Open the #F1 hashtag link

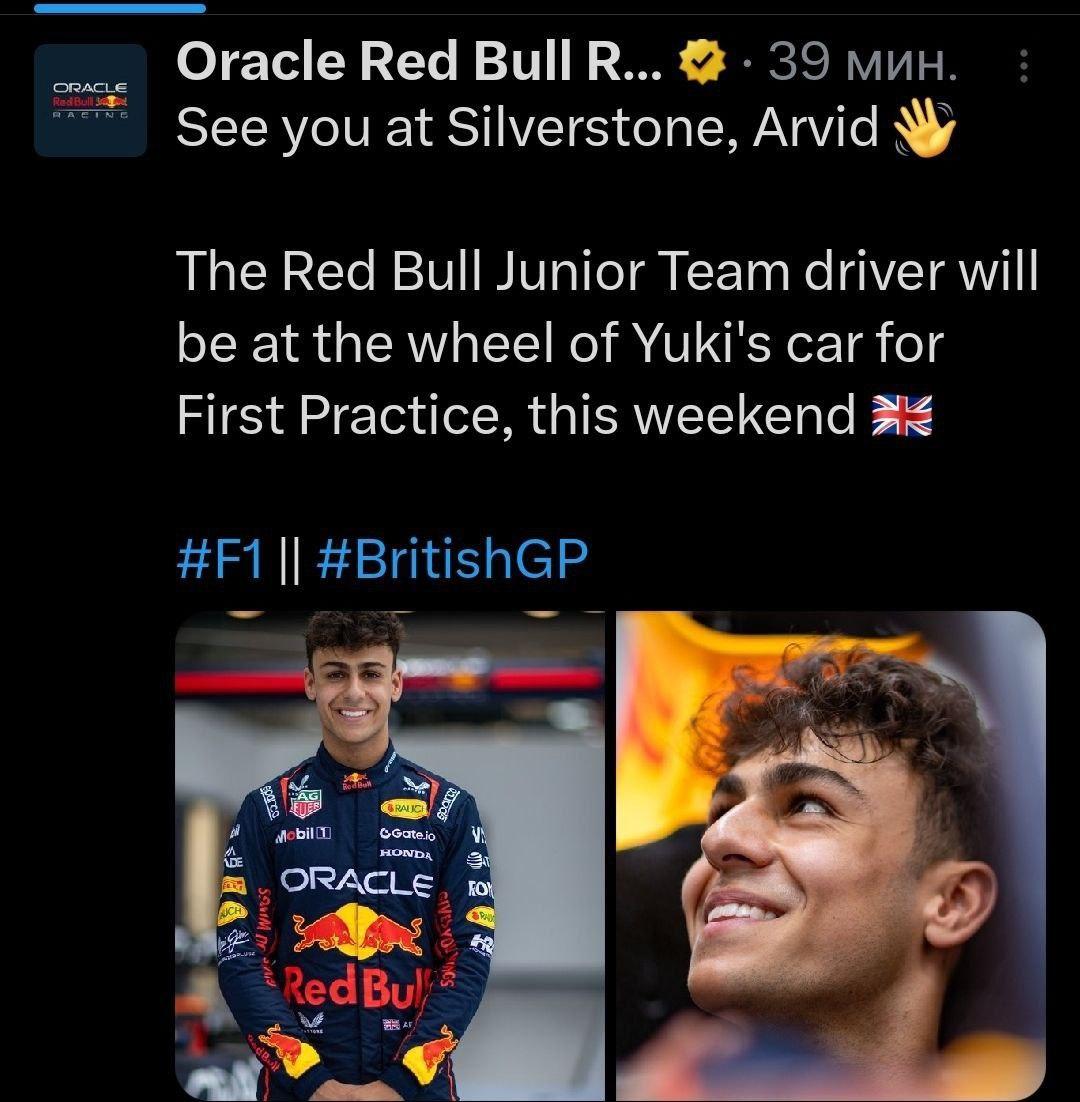click(x=220, y=559)
